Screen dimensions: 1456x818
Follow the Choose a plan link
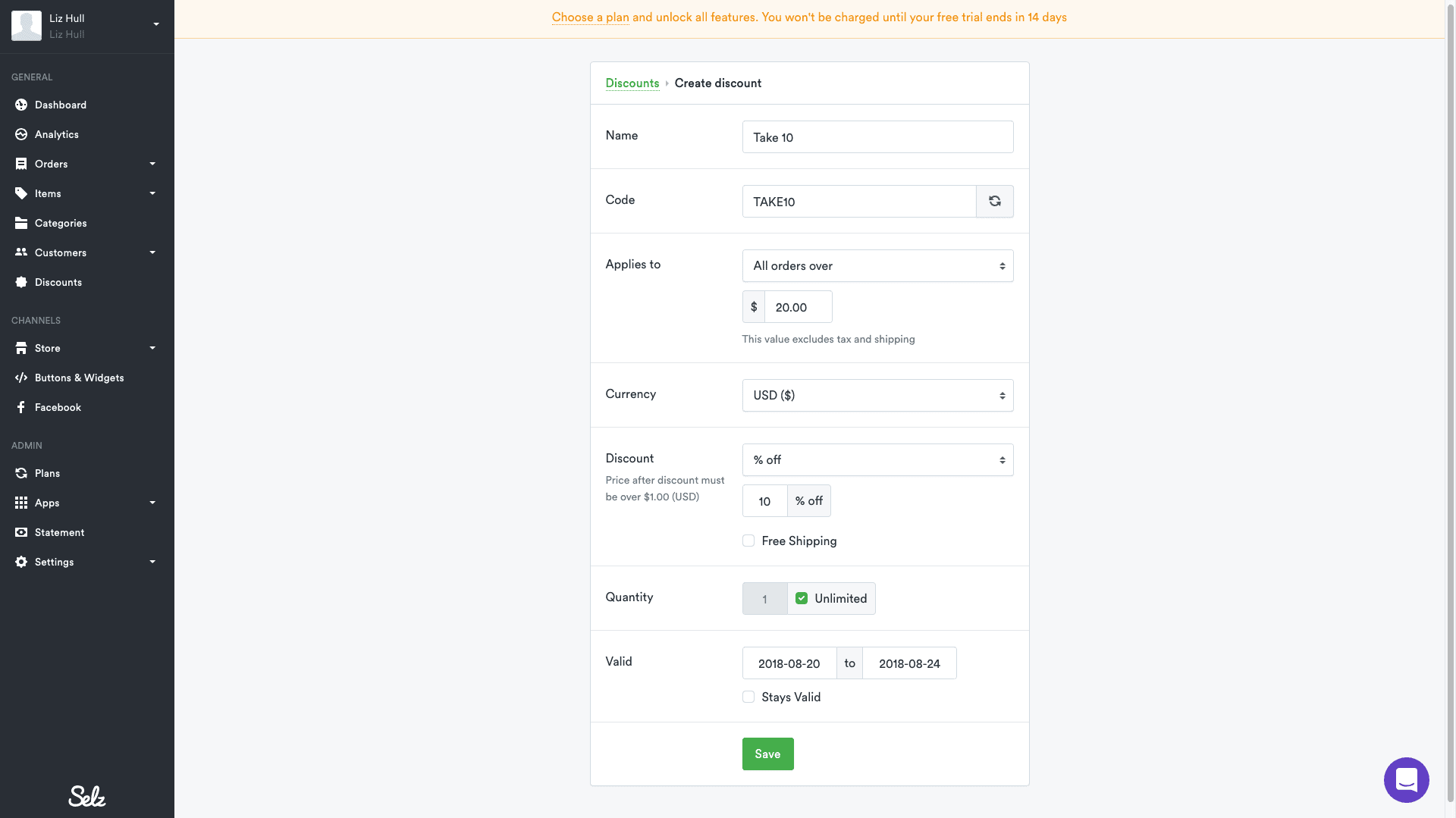590,17
